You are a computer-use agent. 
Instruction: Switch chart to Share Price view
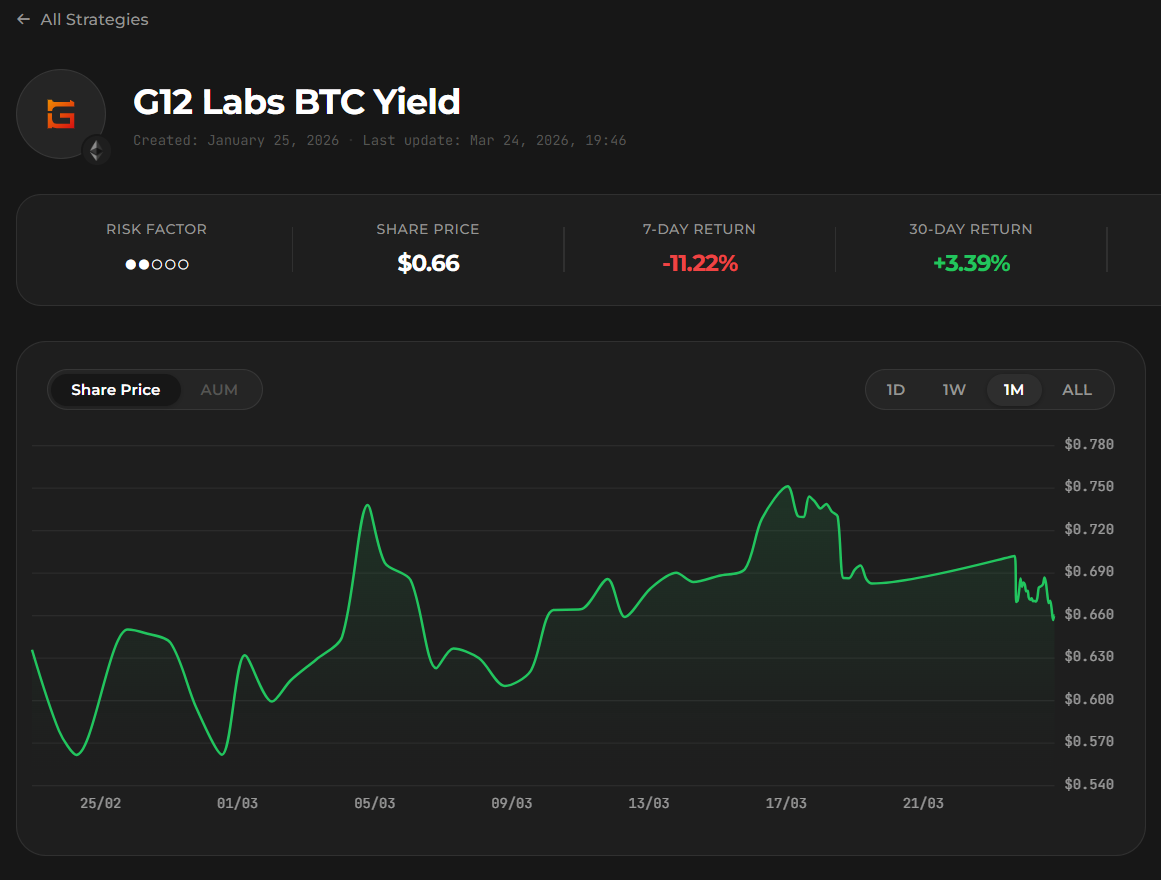116,390
